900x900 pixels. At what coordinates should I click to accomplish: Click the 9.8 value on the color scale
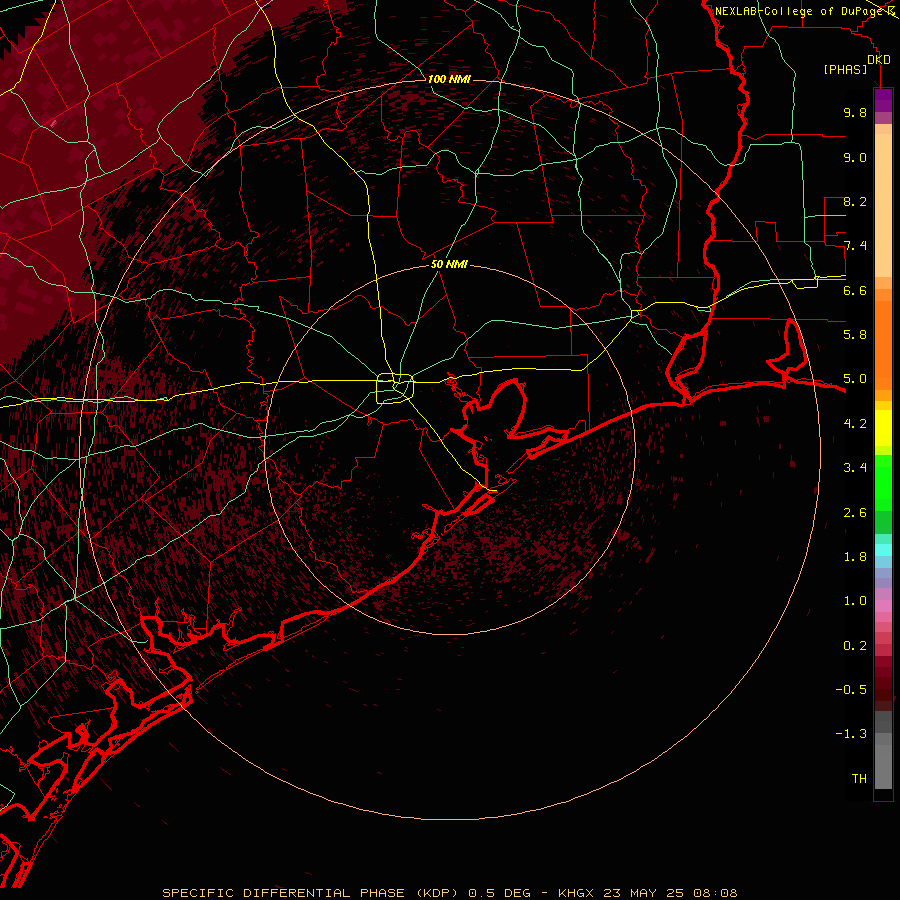[855, 112]
